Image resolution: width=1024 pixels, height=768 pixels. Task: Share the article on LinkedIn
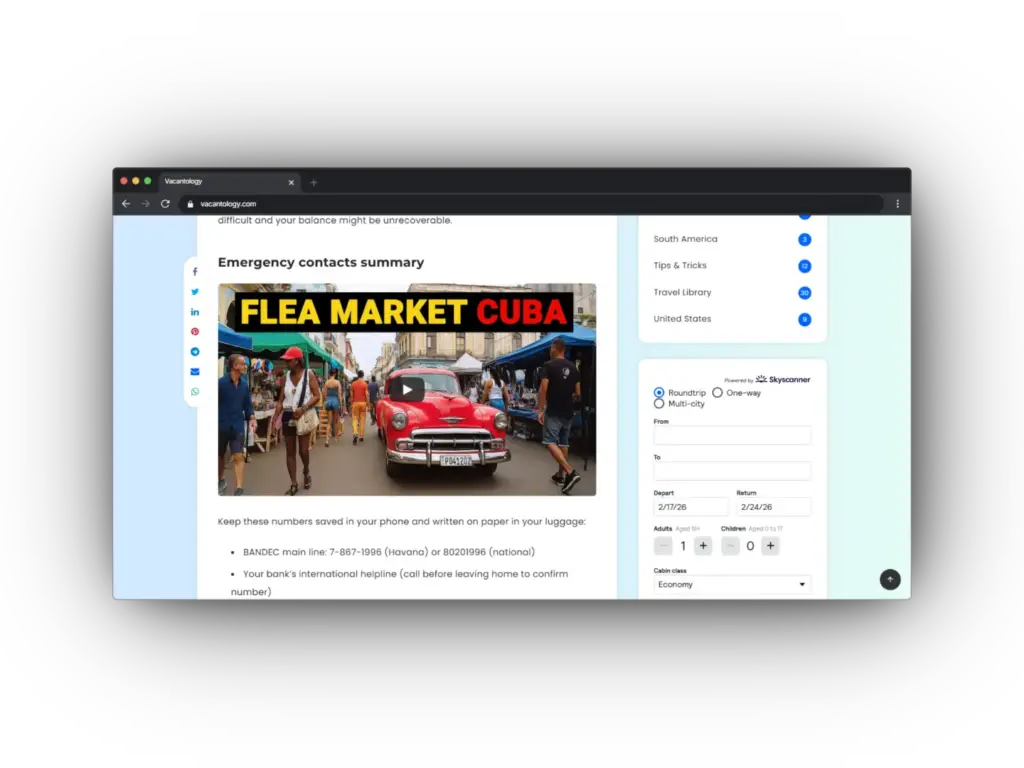pos(195,312)
